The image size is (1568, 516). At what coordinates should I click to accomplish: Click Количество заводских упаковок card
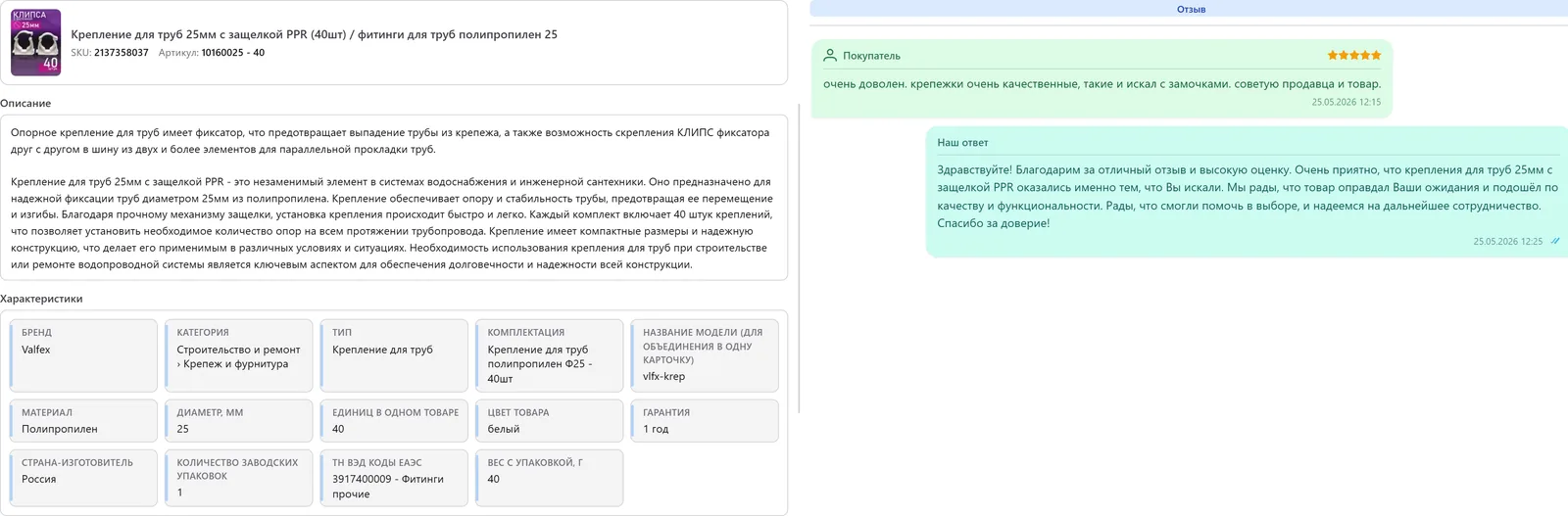pyautogui.click(x=238, y=478)
